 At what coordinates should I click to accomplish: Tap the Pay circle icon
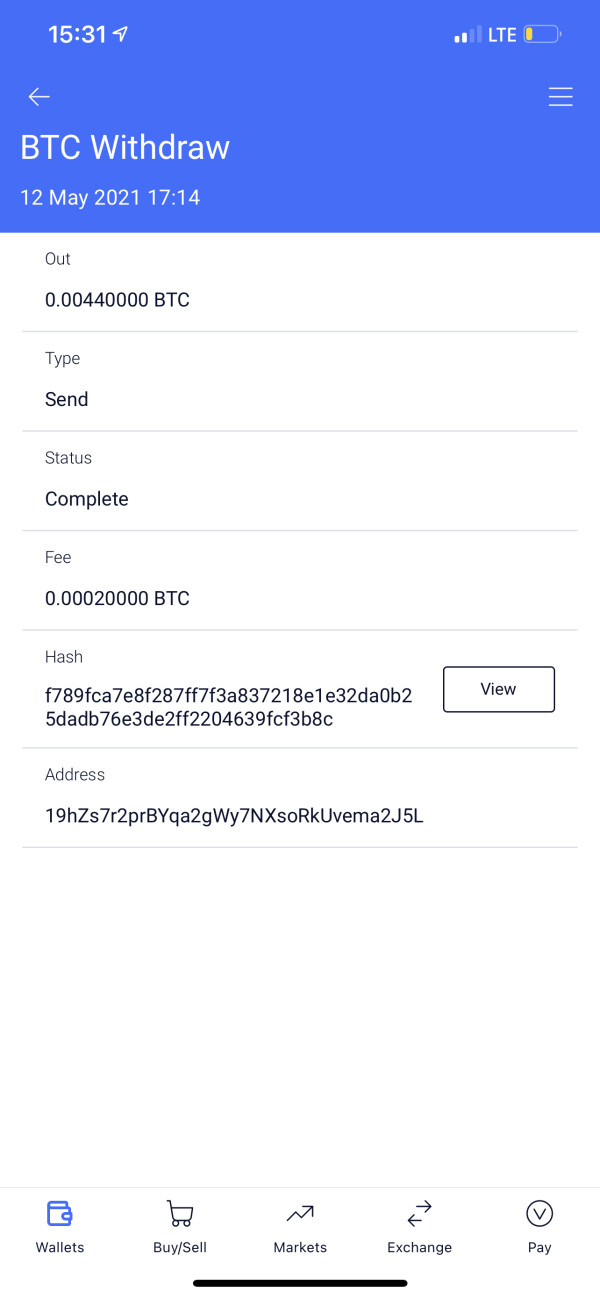539,1214
